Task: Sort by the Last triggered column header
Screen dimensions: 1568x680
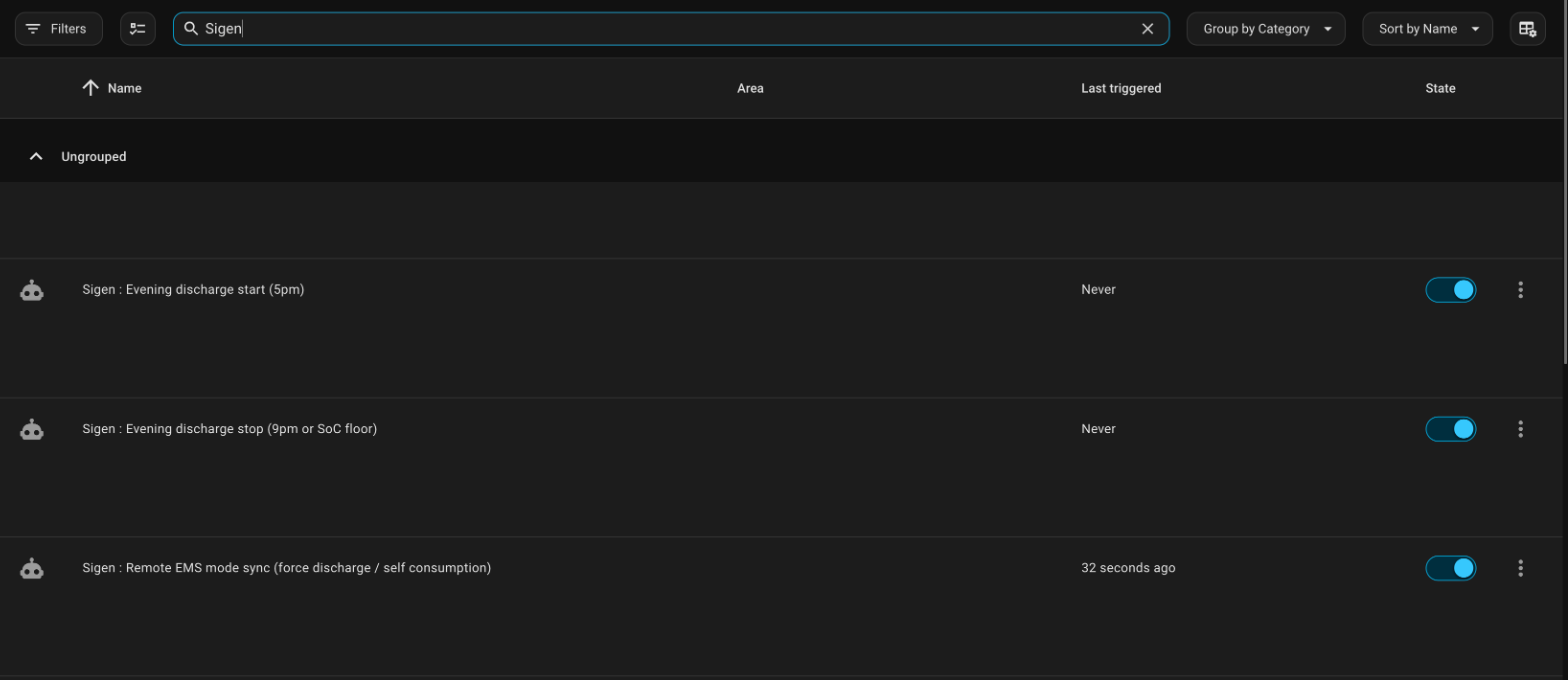Action: [x=1121, y=88]
